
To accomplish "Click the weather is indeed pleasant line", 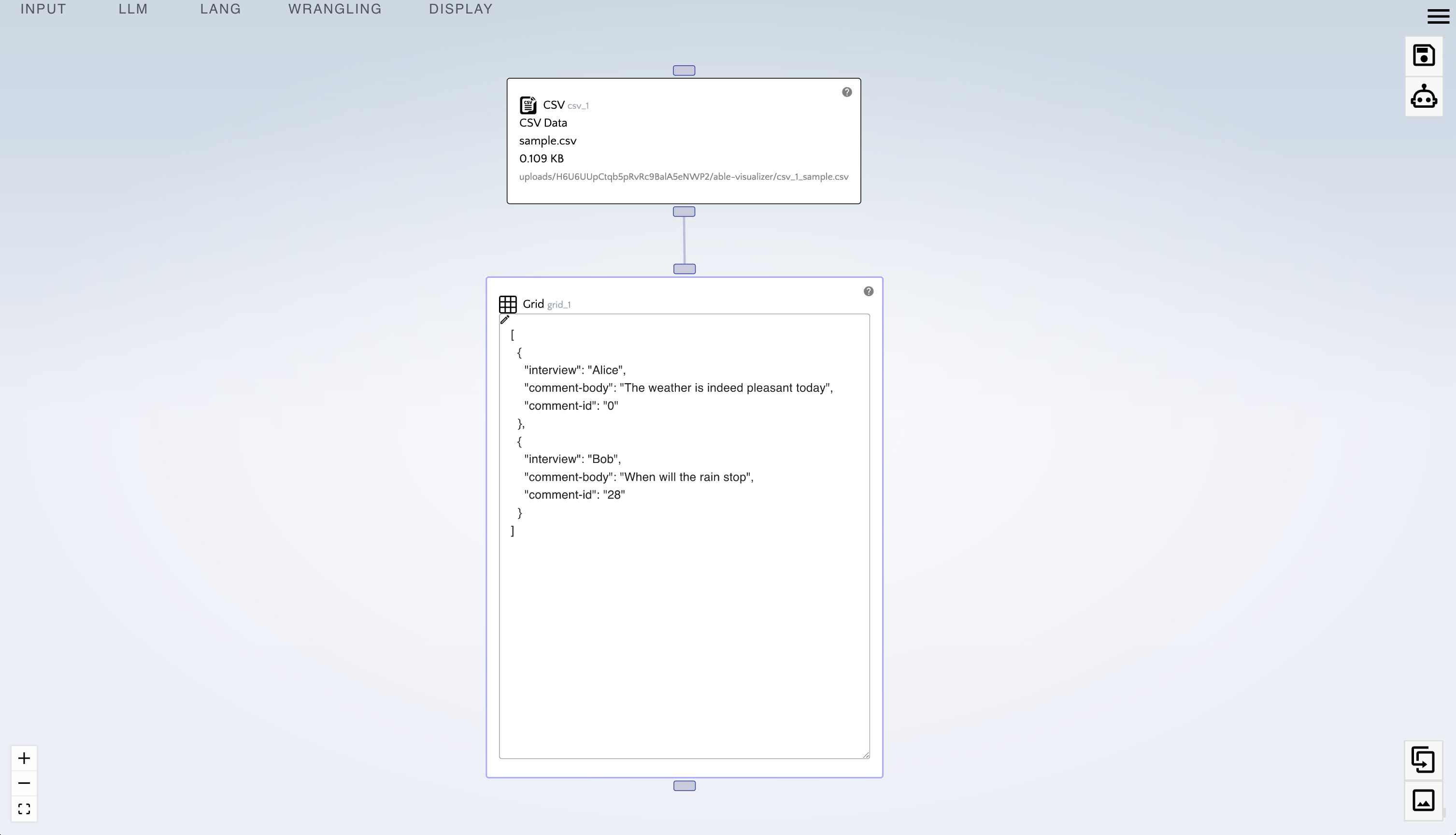I will 678,388.
